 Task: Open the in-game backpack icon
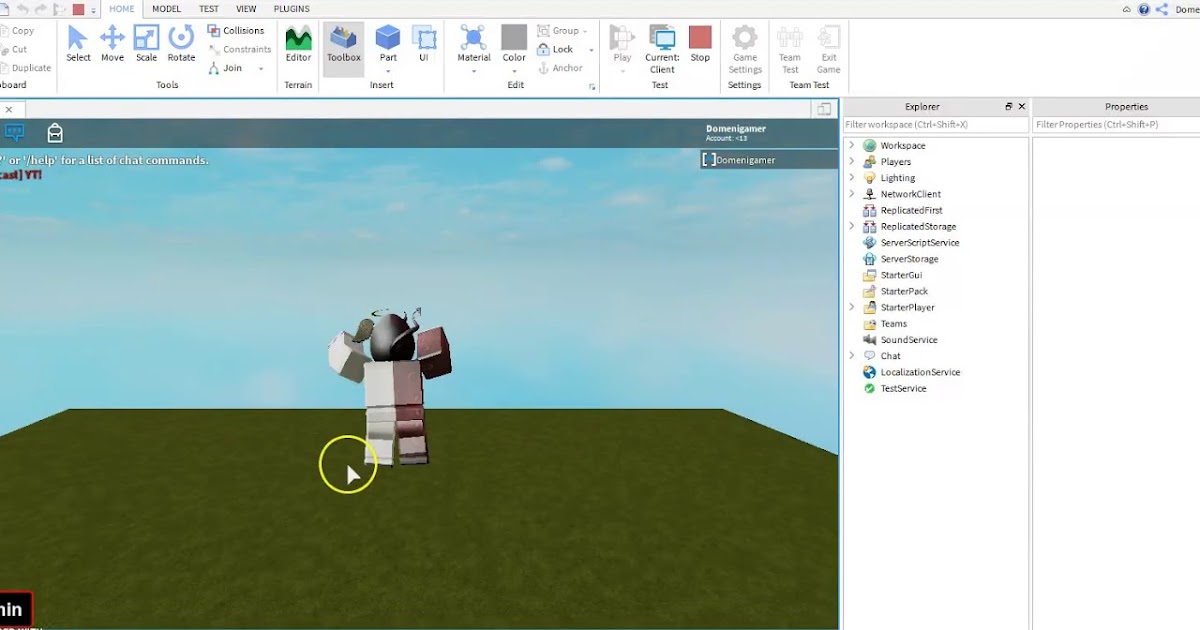click(55, 132)
